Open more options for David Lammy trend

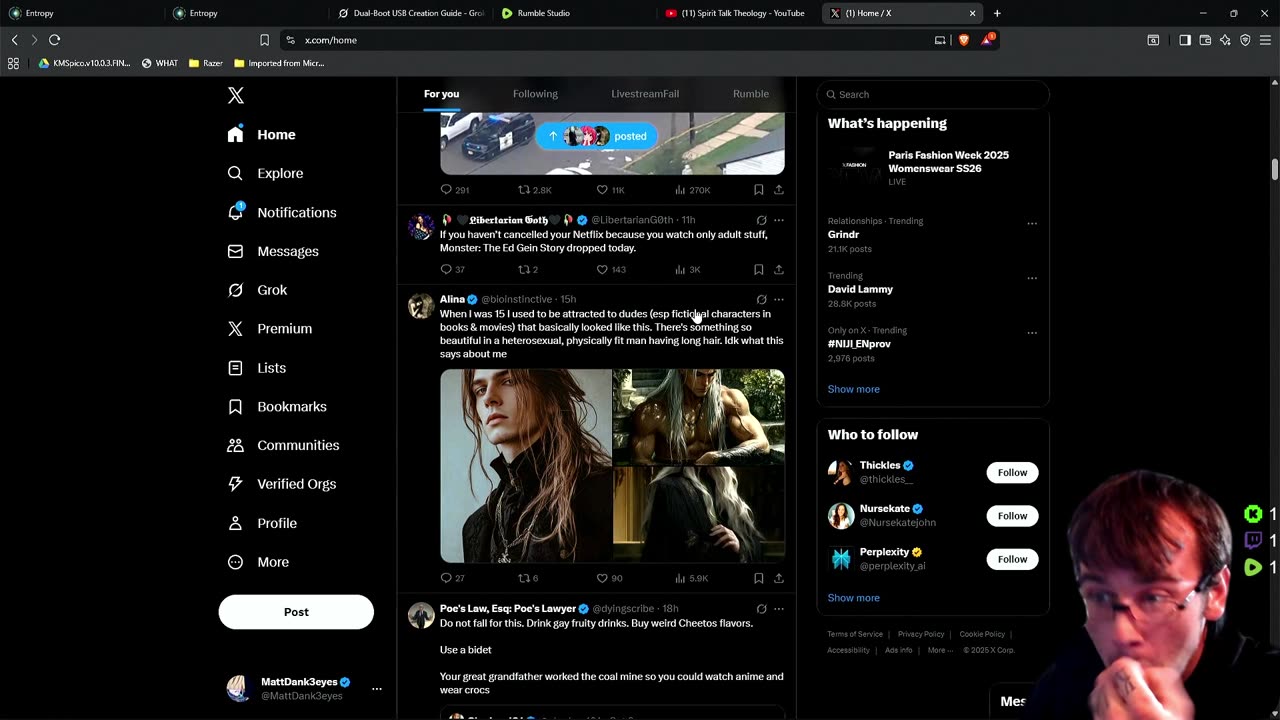point(1032,278)
